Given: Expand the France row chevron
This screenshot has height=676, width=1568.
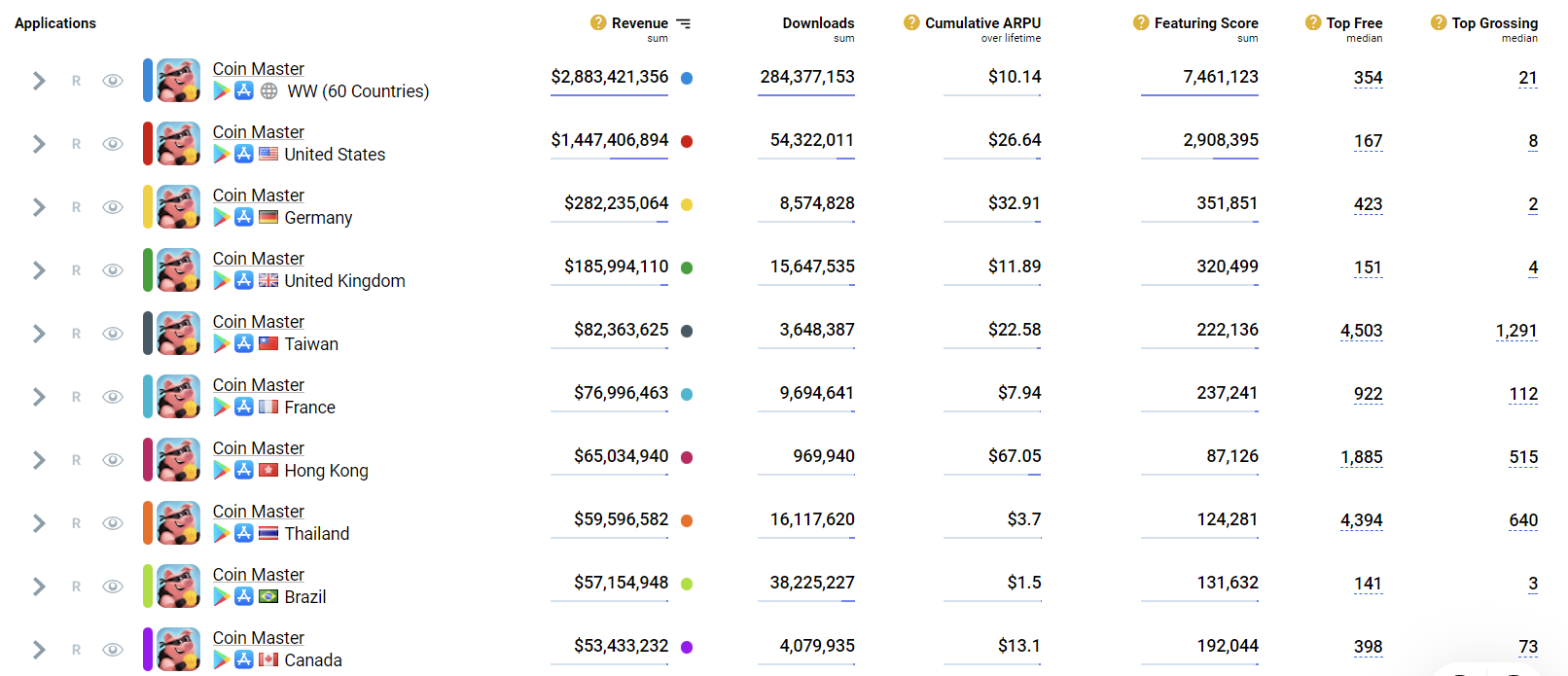Looking at the screenshot, I should pyautogui.click(x=39, y=397).
